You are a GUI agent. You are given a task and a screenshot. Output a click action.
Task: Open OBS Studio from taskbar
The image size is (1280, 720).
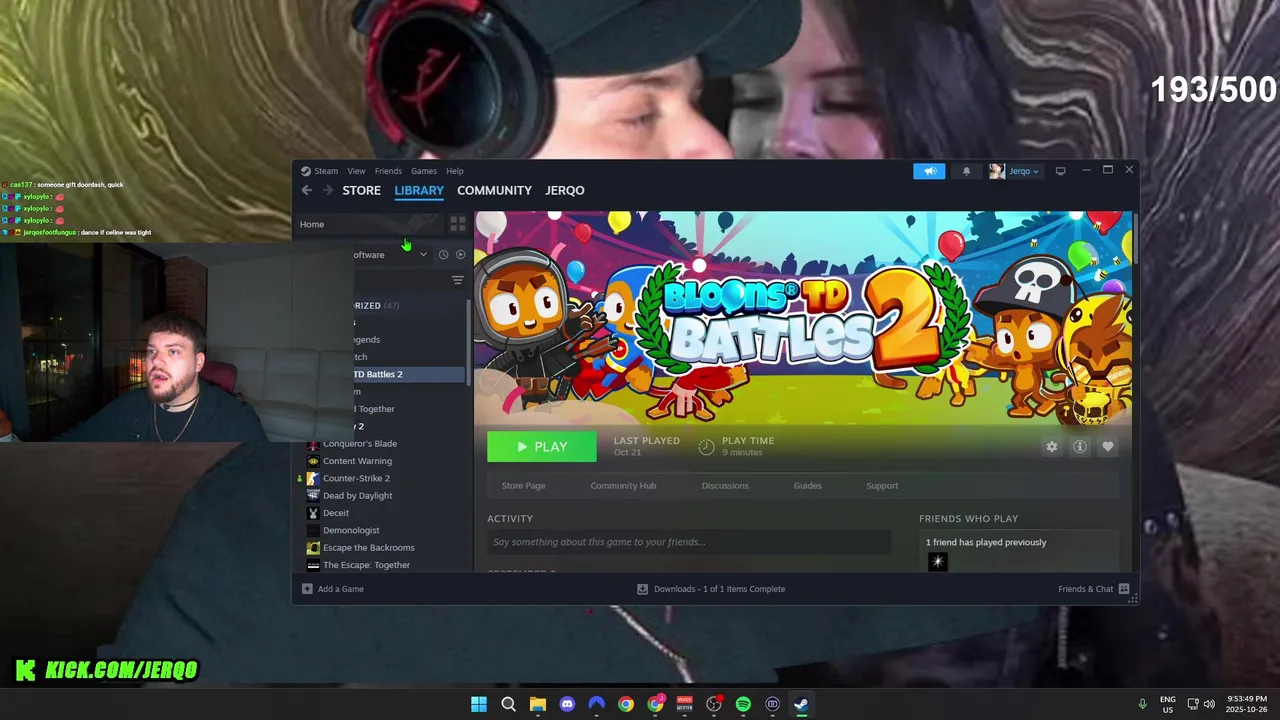[x=714, y=704]
